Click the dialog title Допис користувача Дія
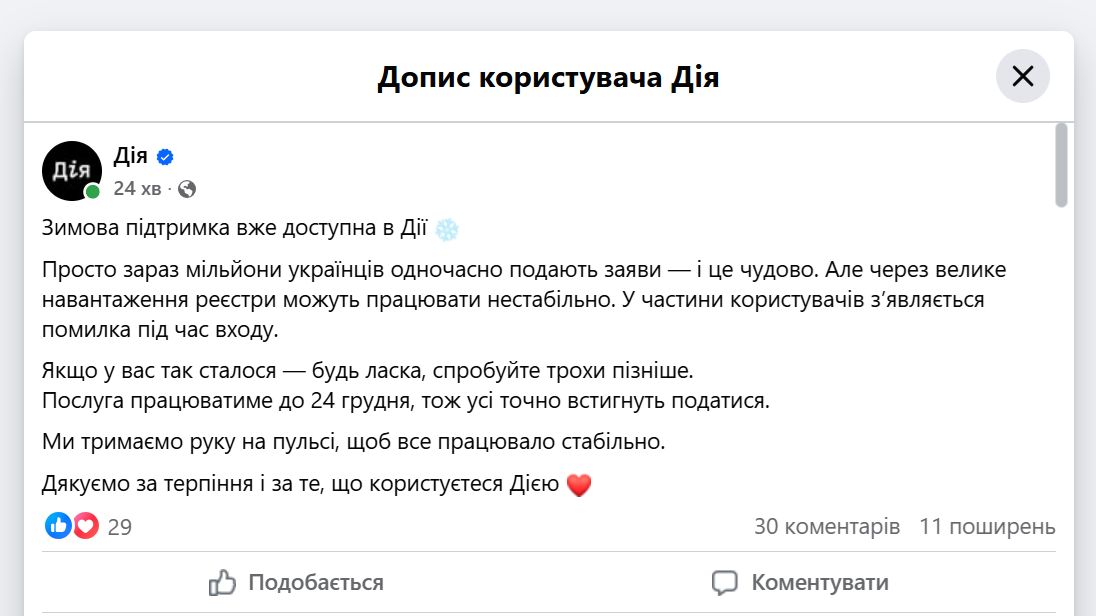The image size is (1096, 616). point(548,77)
